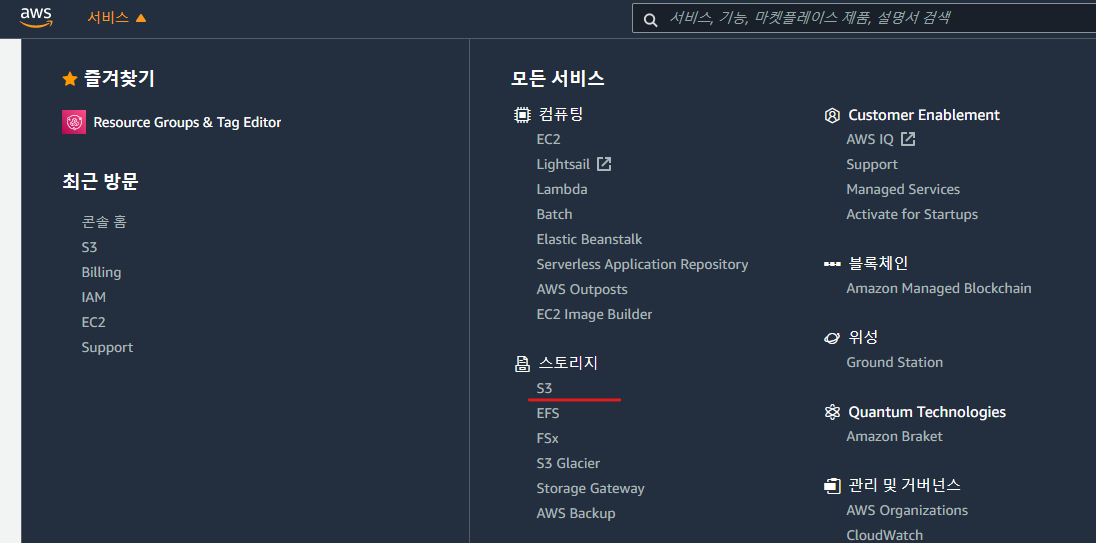Open S3 Glacier service

(568, 463)
